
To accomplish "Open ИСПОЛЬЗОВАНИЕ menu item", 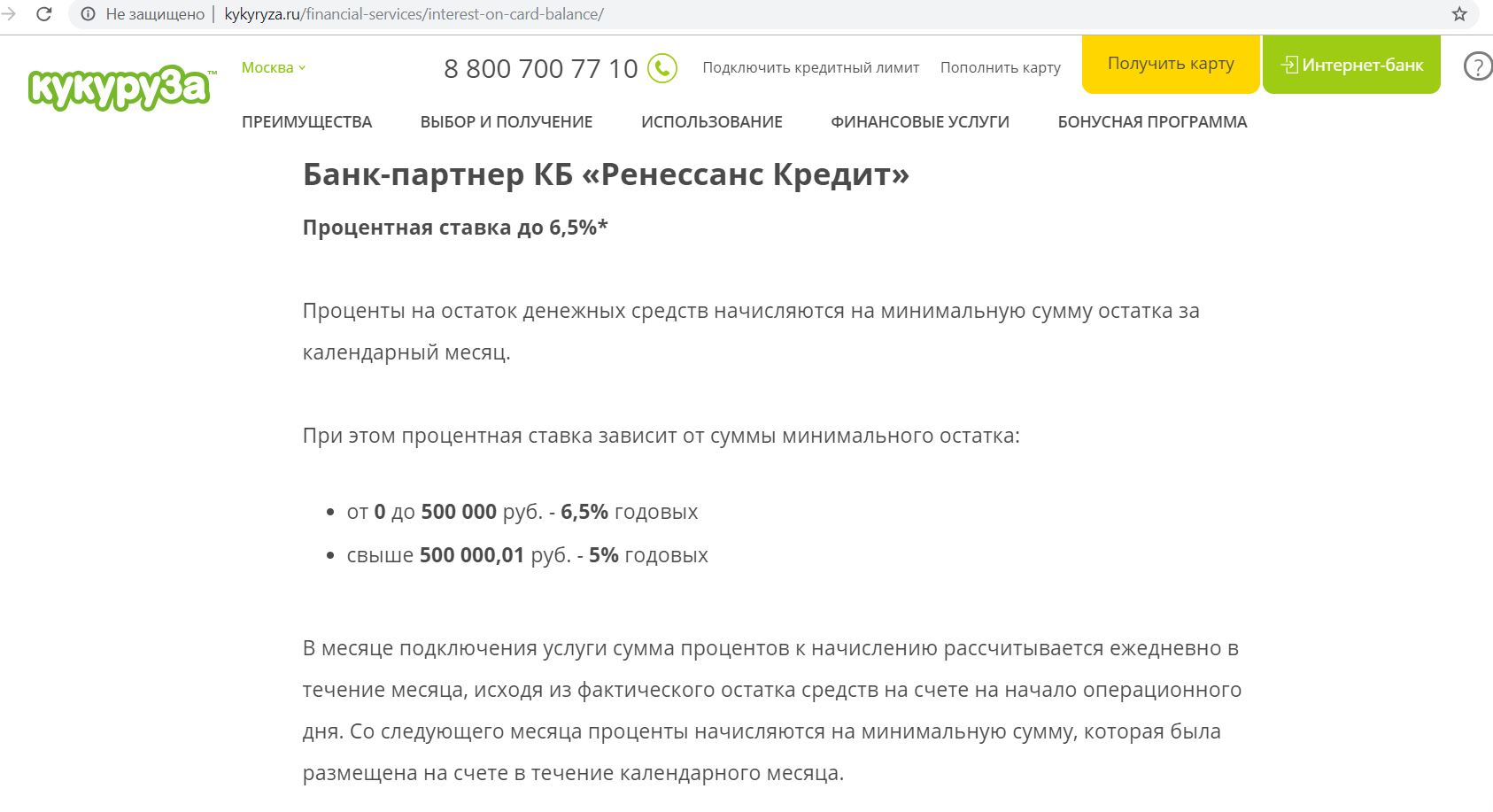I will 712,122.
